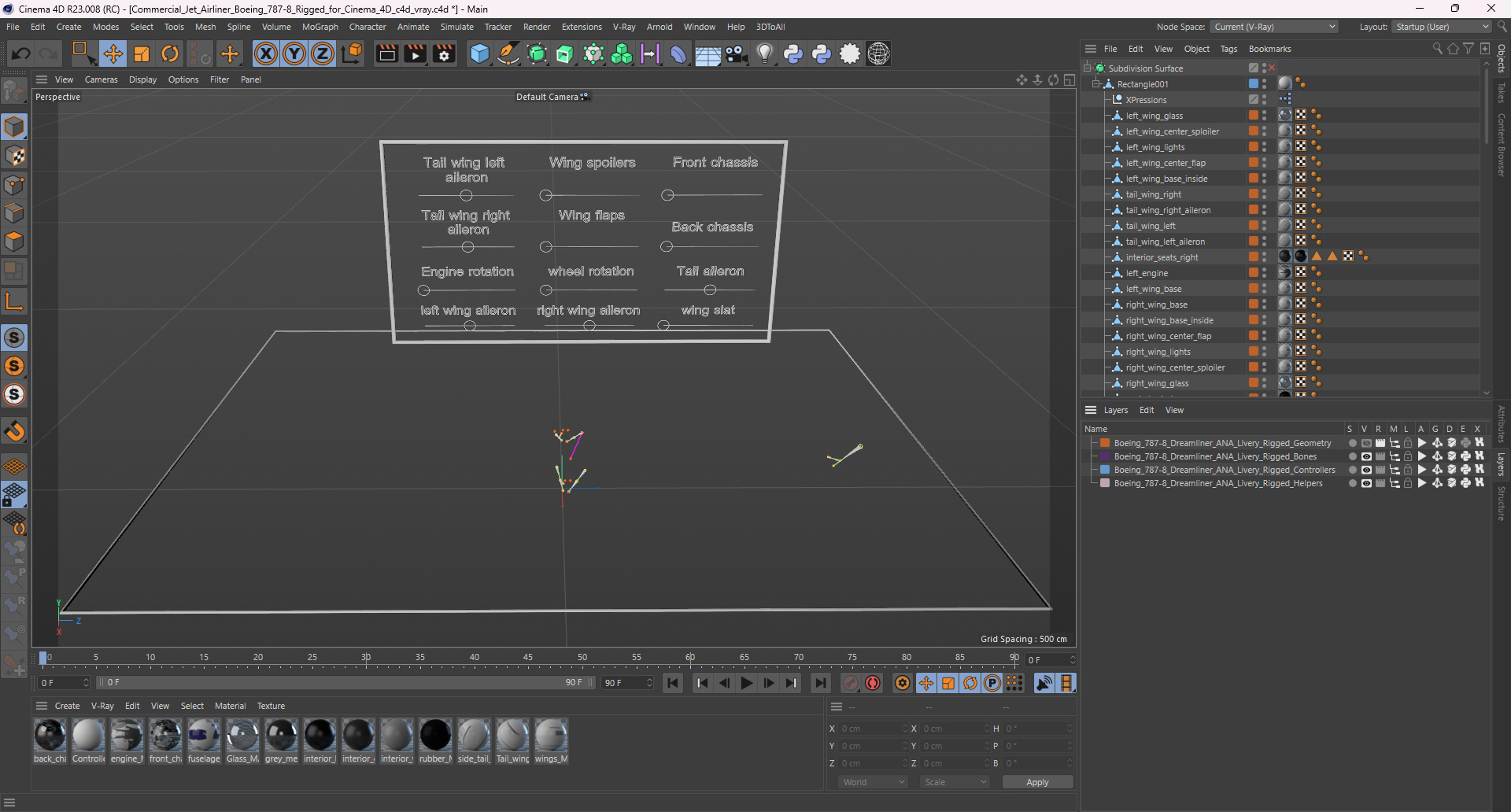The image size is (1511, 812).
Task: Open the MoGraph menu
Action: coord(320,27)
